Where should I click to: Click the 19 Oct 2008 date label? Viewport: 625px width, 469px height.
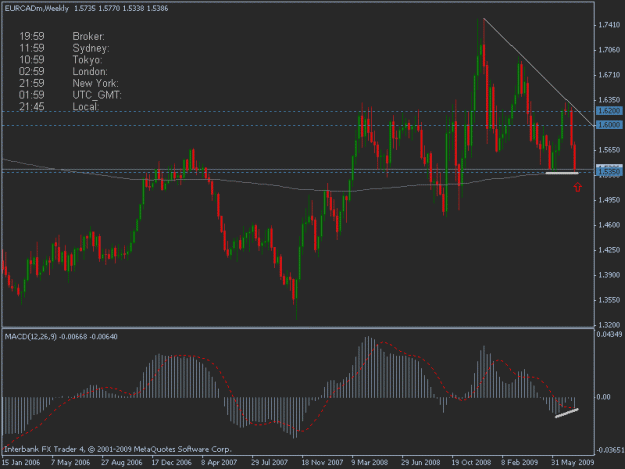pos(471,463)
